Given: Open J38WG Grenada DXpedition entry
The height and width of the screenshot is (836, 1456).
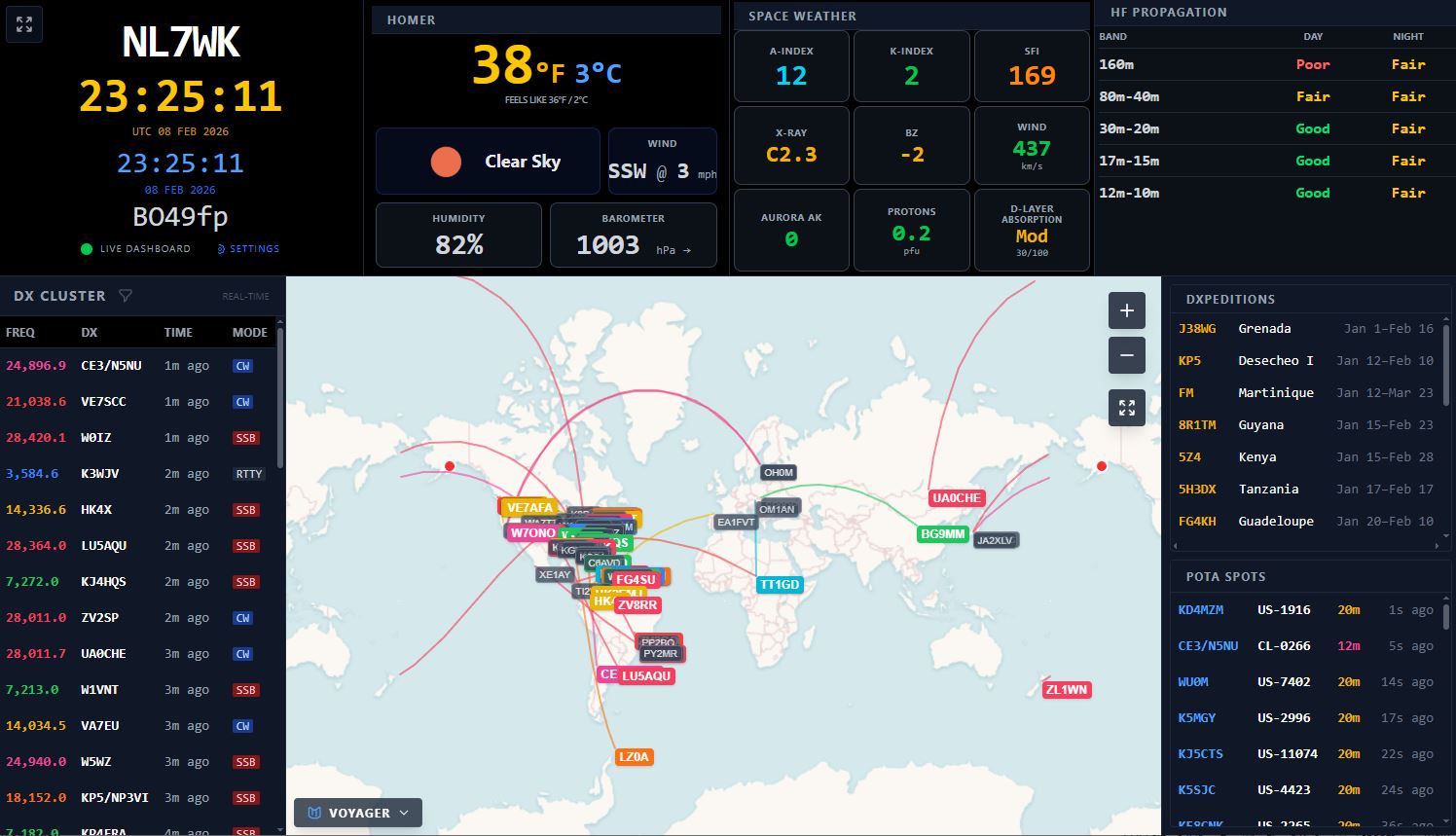Looking at the screenshot, I should (1305, 329).
